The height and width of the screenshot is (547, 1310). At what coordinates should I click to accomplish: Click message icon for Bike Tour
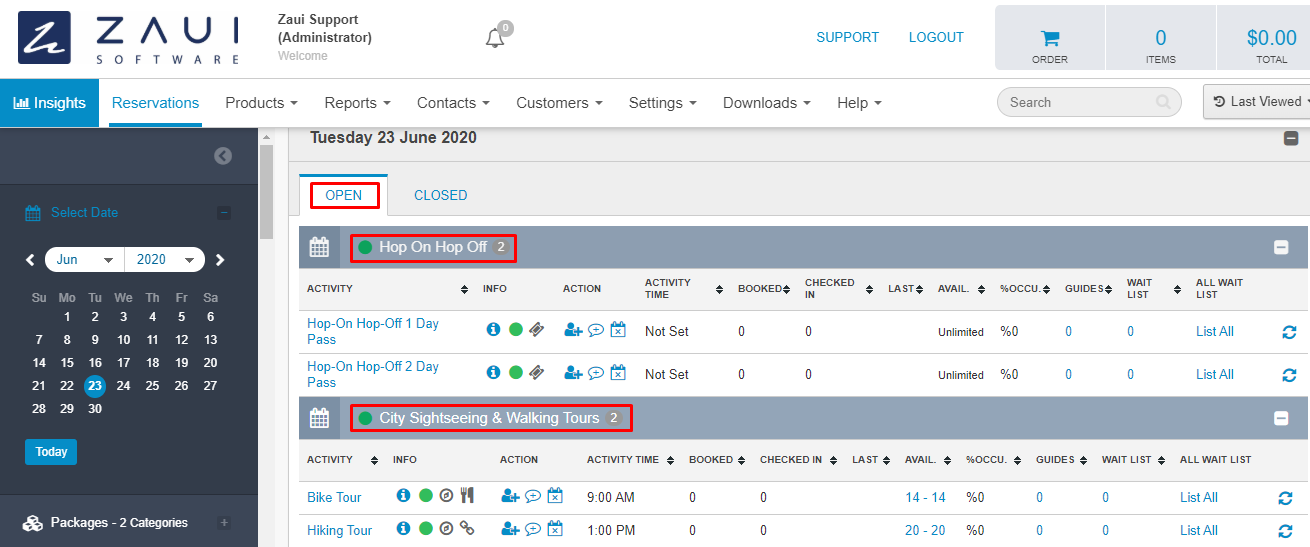click(x=533, y=495)
